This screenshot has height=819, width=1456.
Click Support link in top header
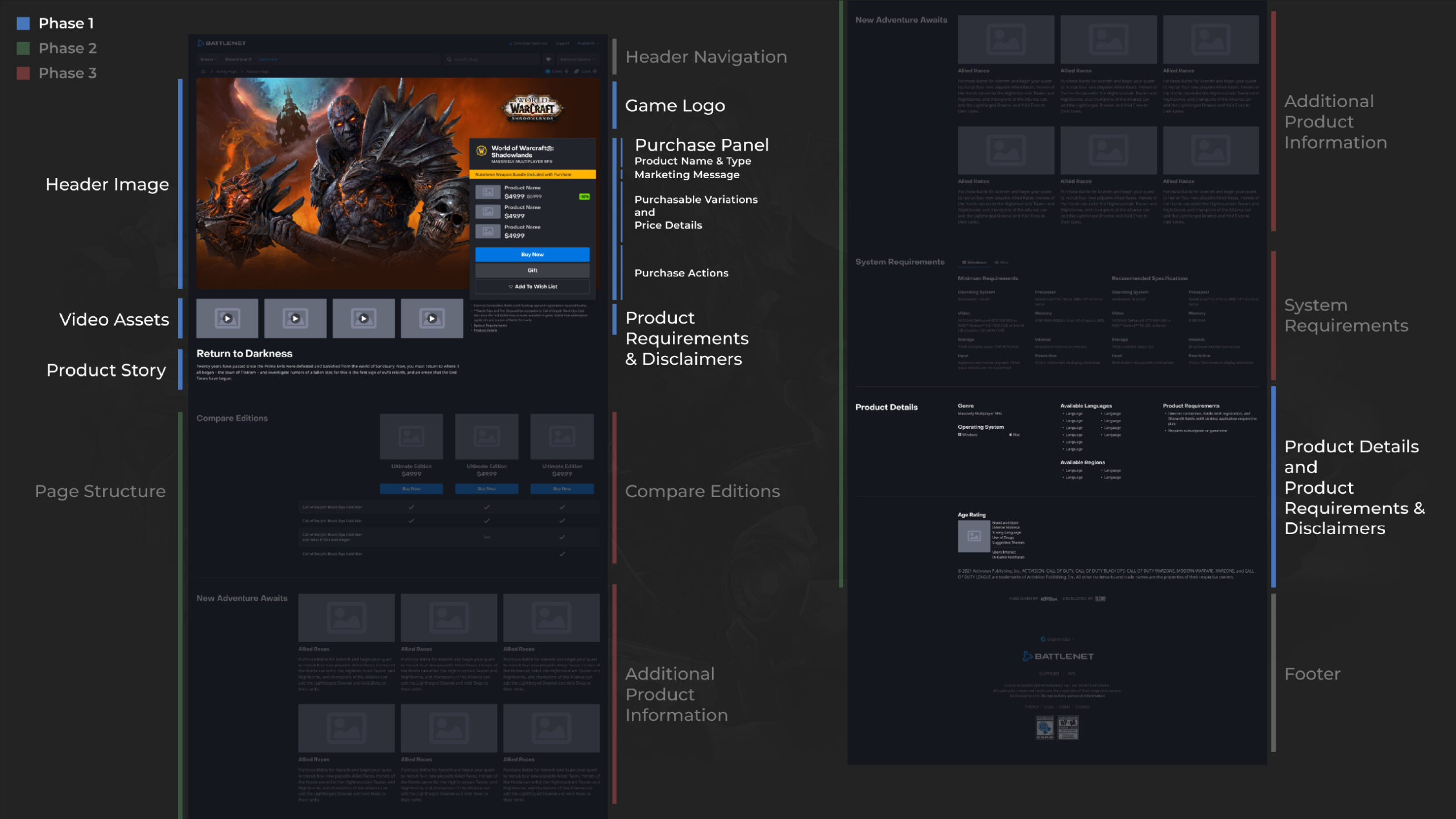(562, 43)
